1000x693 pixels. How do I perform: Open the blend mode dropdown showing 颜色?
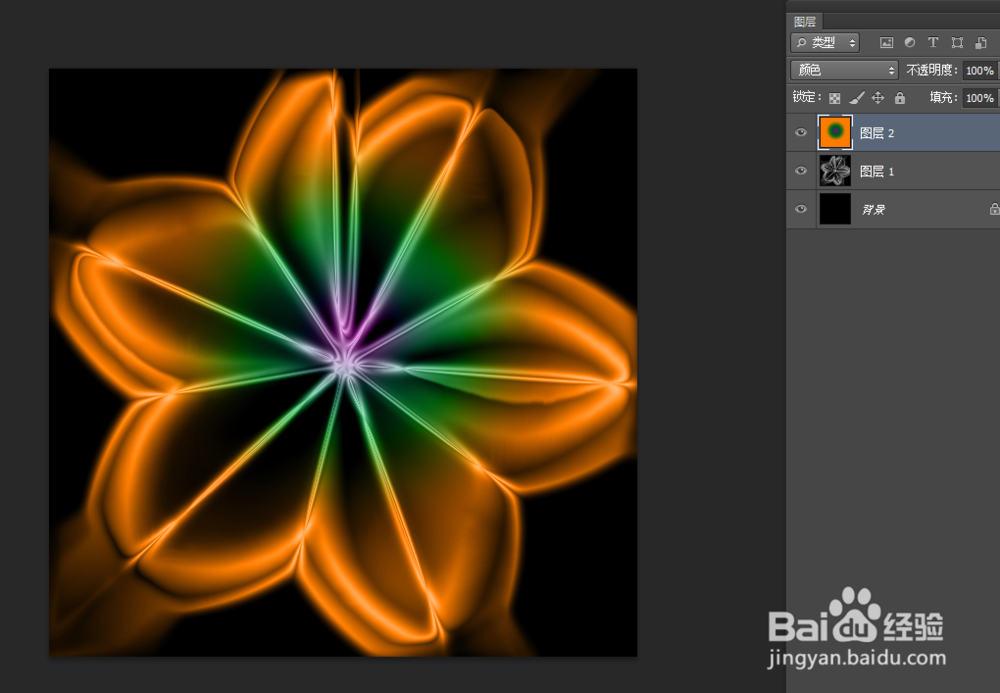click(x=843, y=70)
